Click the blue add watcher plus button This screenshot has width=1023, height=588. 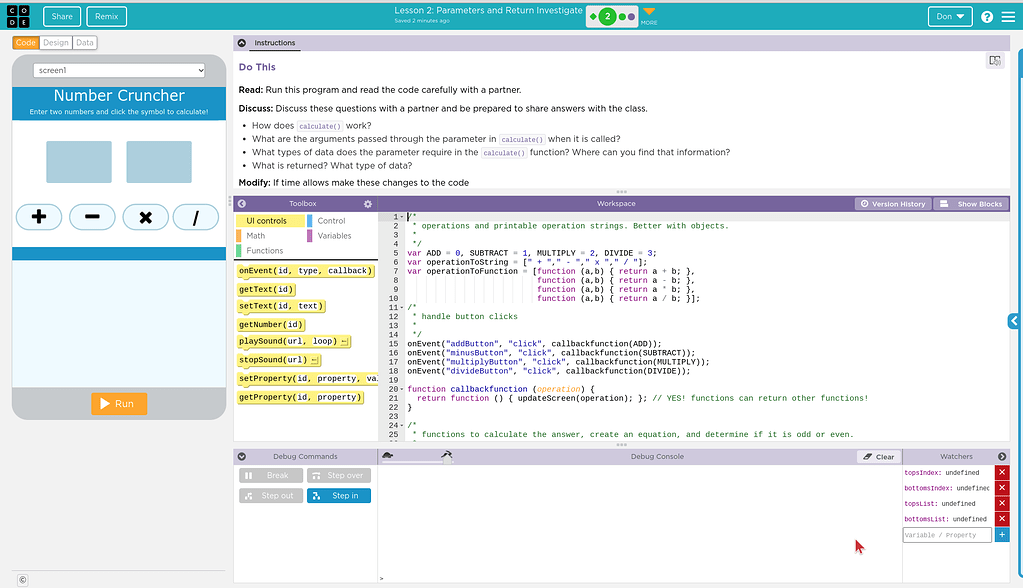(1002, 535)
